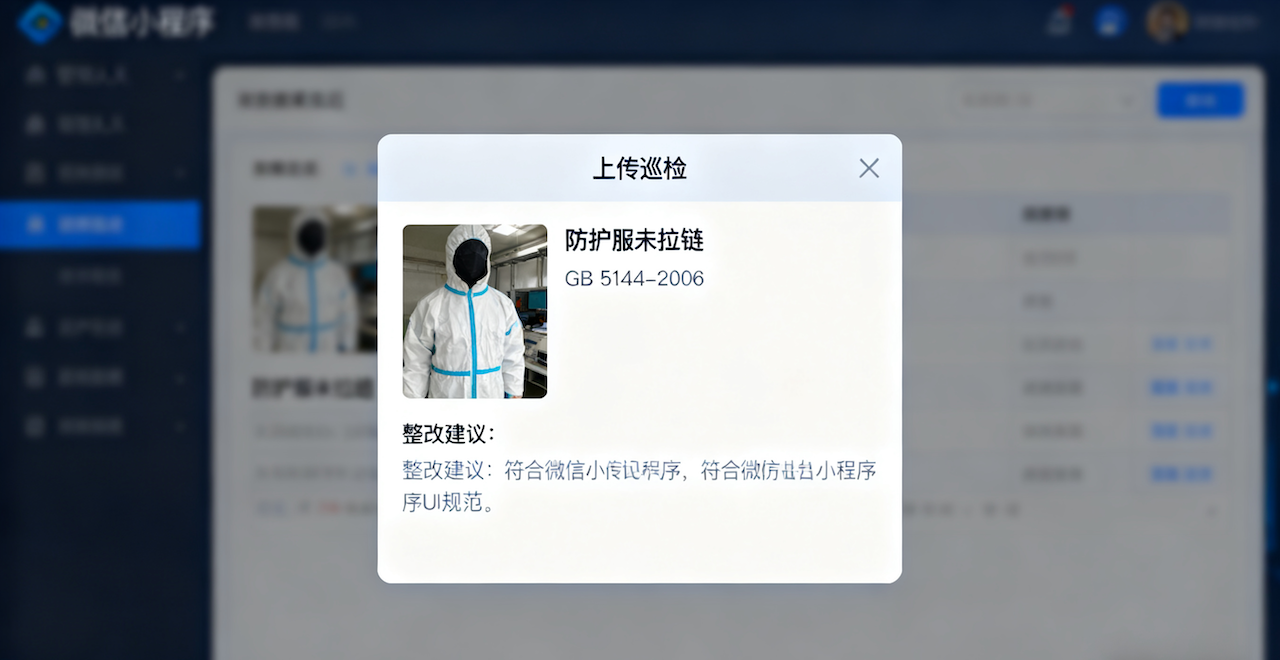Screen dimensions: 1280x660
Task: Click the blue diamond app logo
Action: (39, 22)
